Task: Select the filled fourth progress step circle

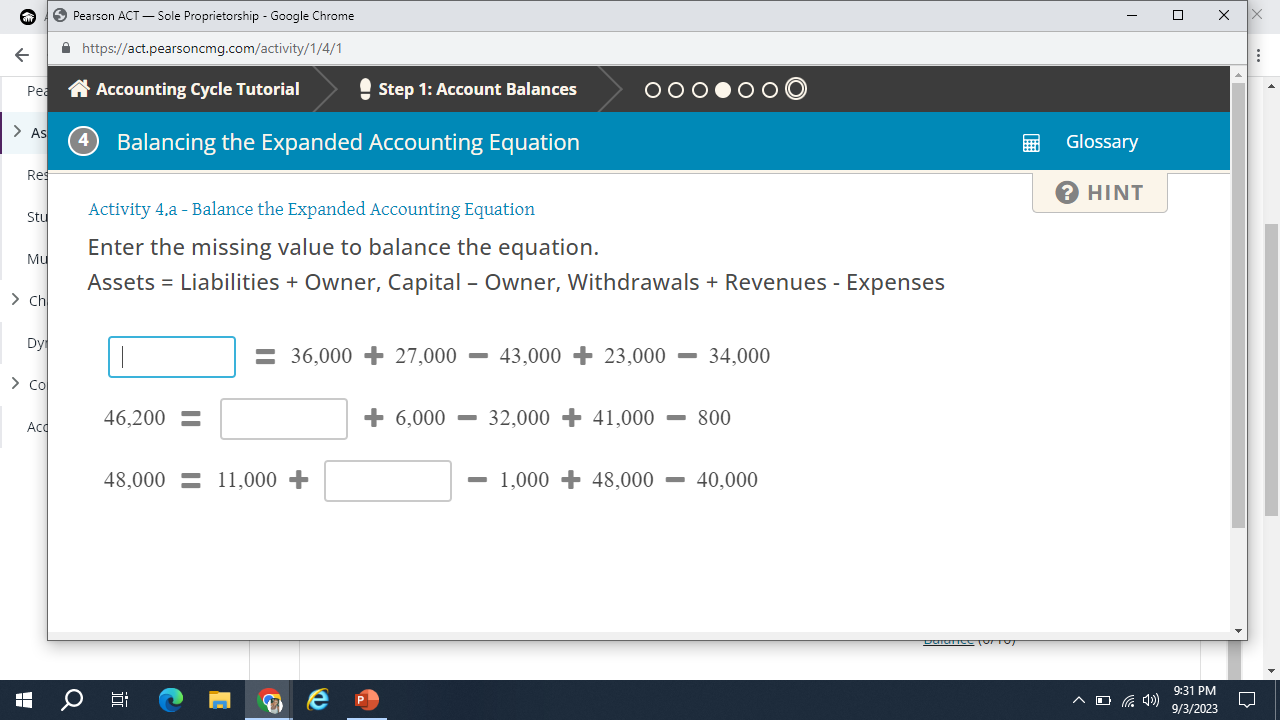Action: click(723, 90)
